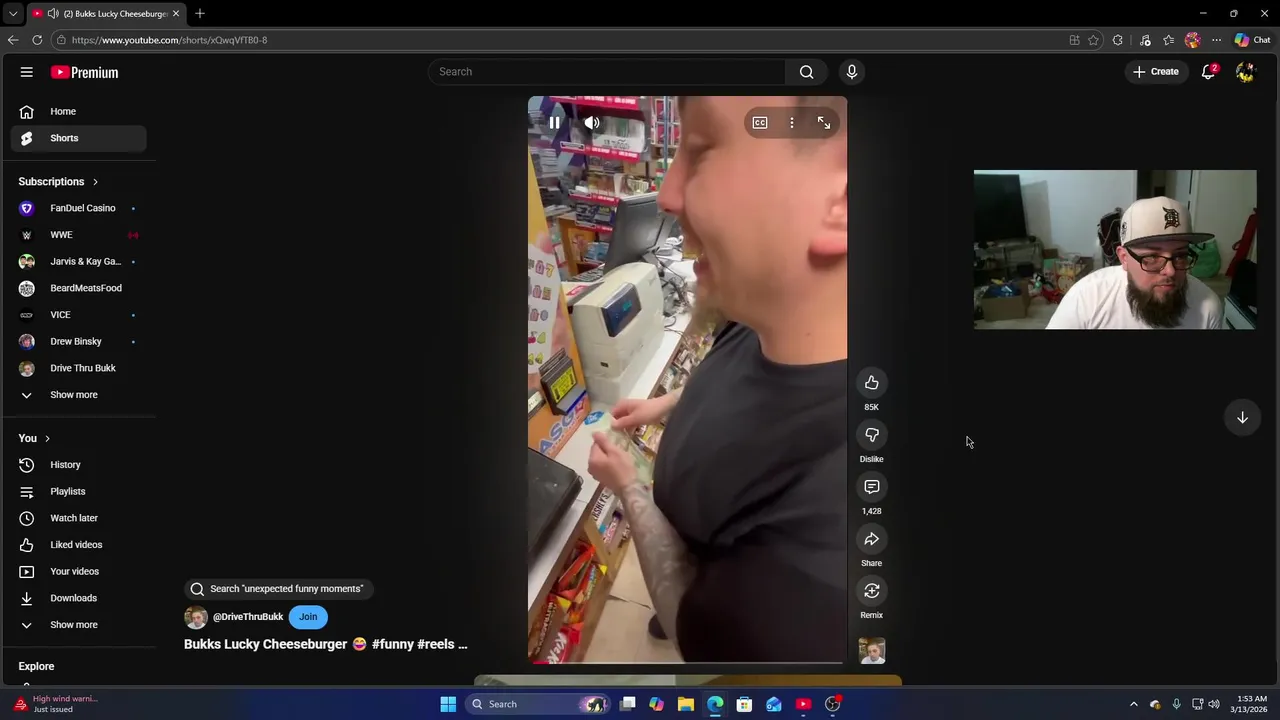1280x720 pixels.
Task: Open the Create menu
Action: tap(1156, 72)
